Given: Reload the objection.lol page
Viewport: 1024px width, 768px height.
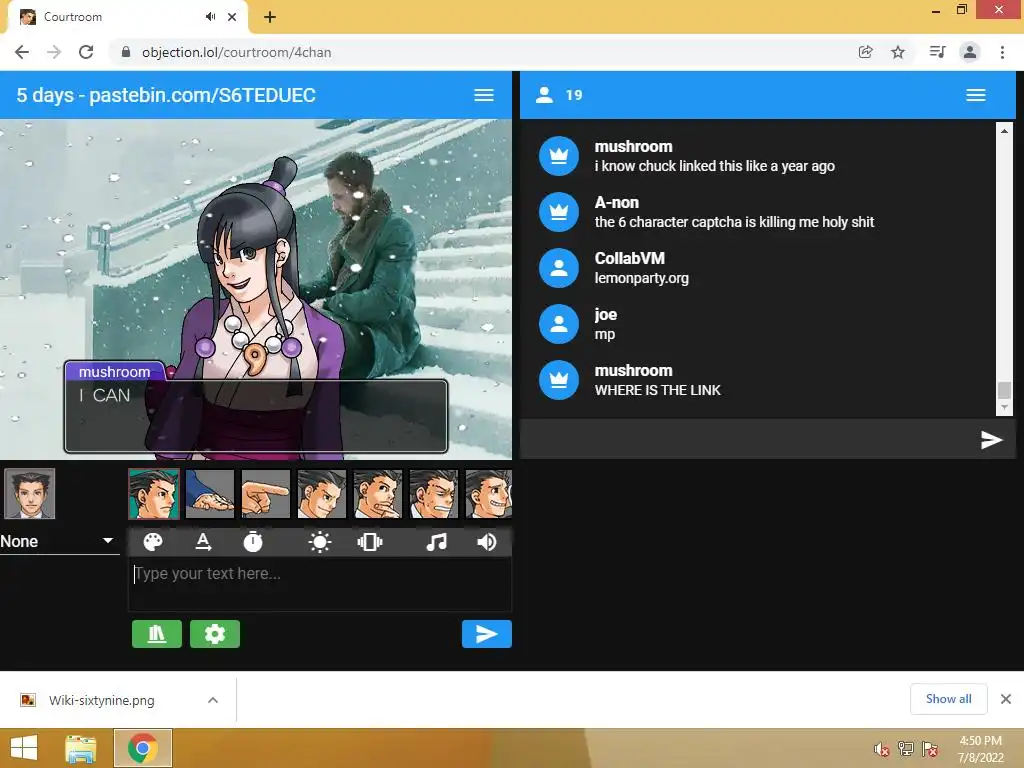Looking at the screenshot, I should pos(86,52).
